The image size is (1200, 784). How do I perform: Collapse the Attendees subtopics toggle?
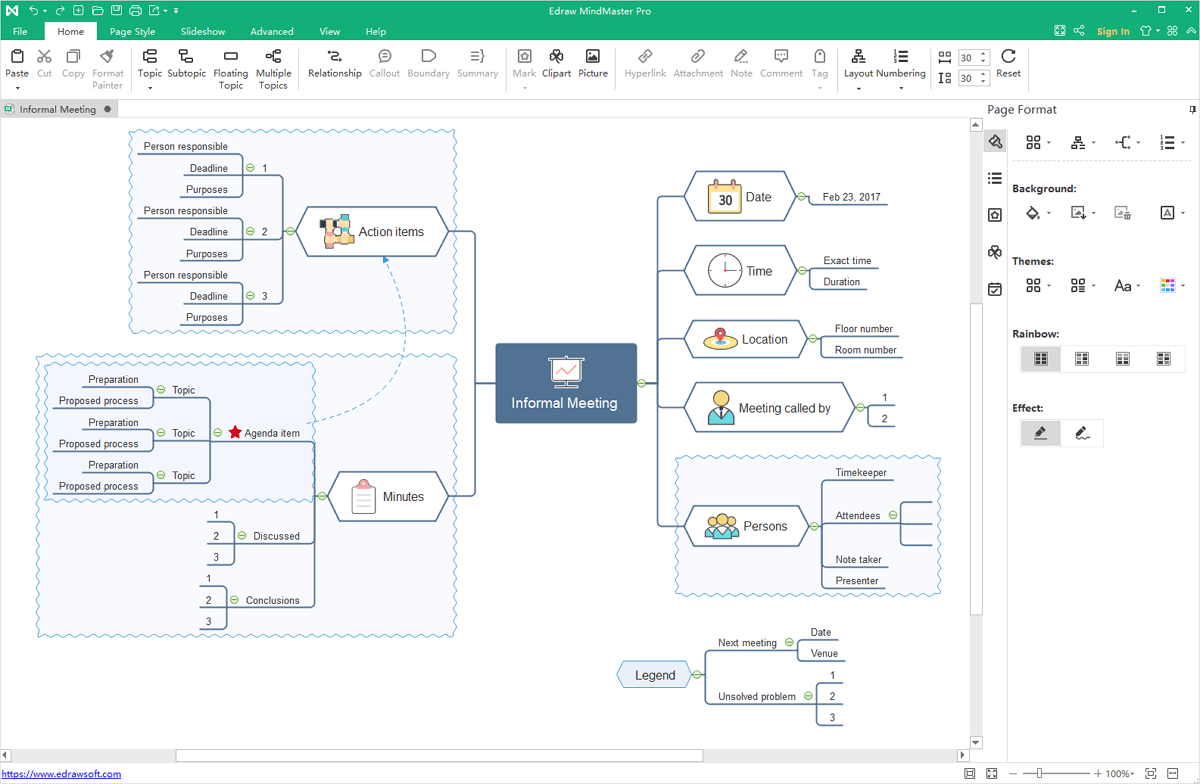coord(893,515)
